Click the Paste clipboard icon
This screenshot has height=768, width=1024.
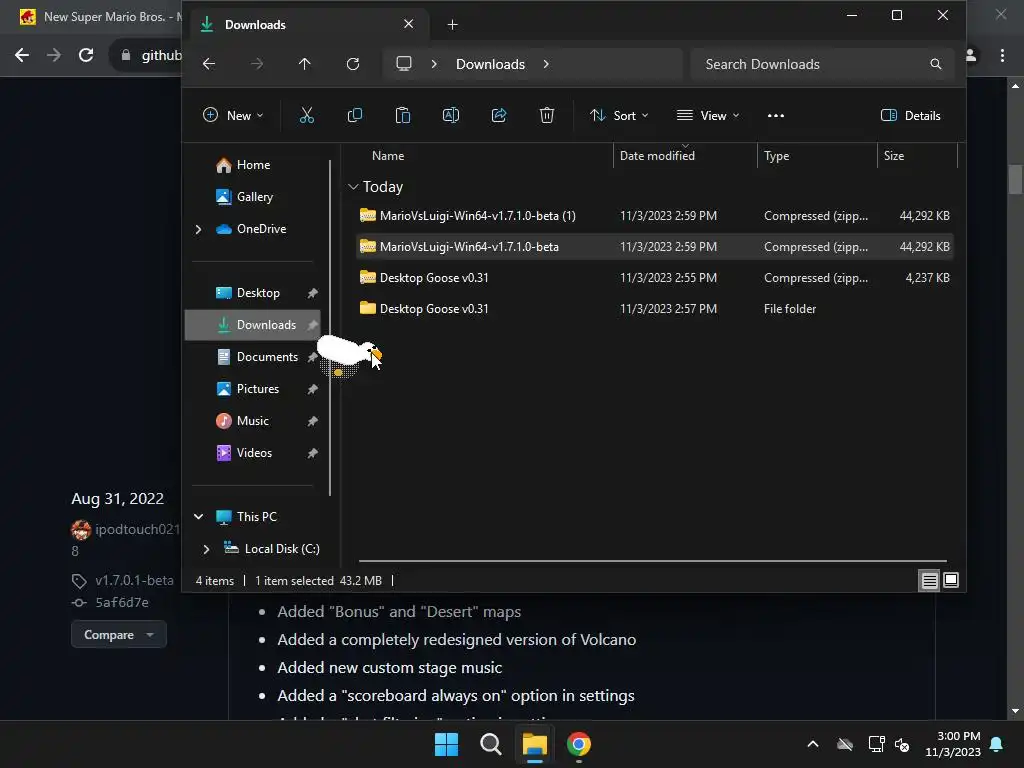tap(403, 116)
